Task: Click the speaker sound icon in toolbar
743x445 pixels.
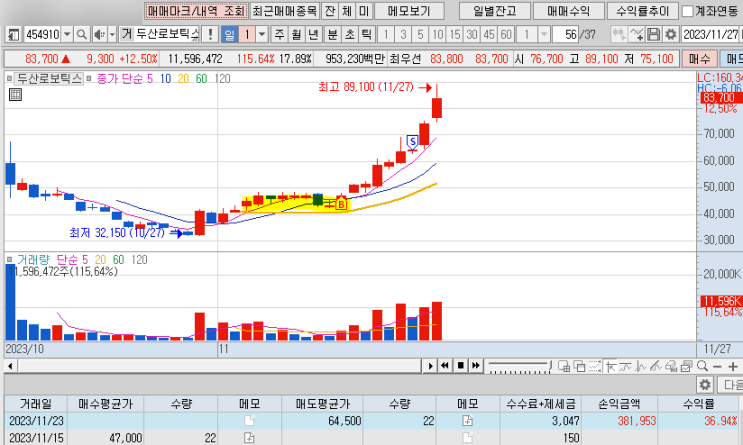Action: 99,35
